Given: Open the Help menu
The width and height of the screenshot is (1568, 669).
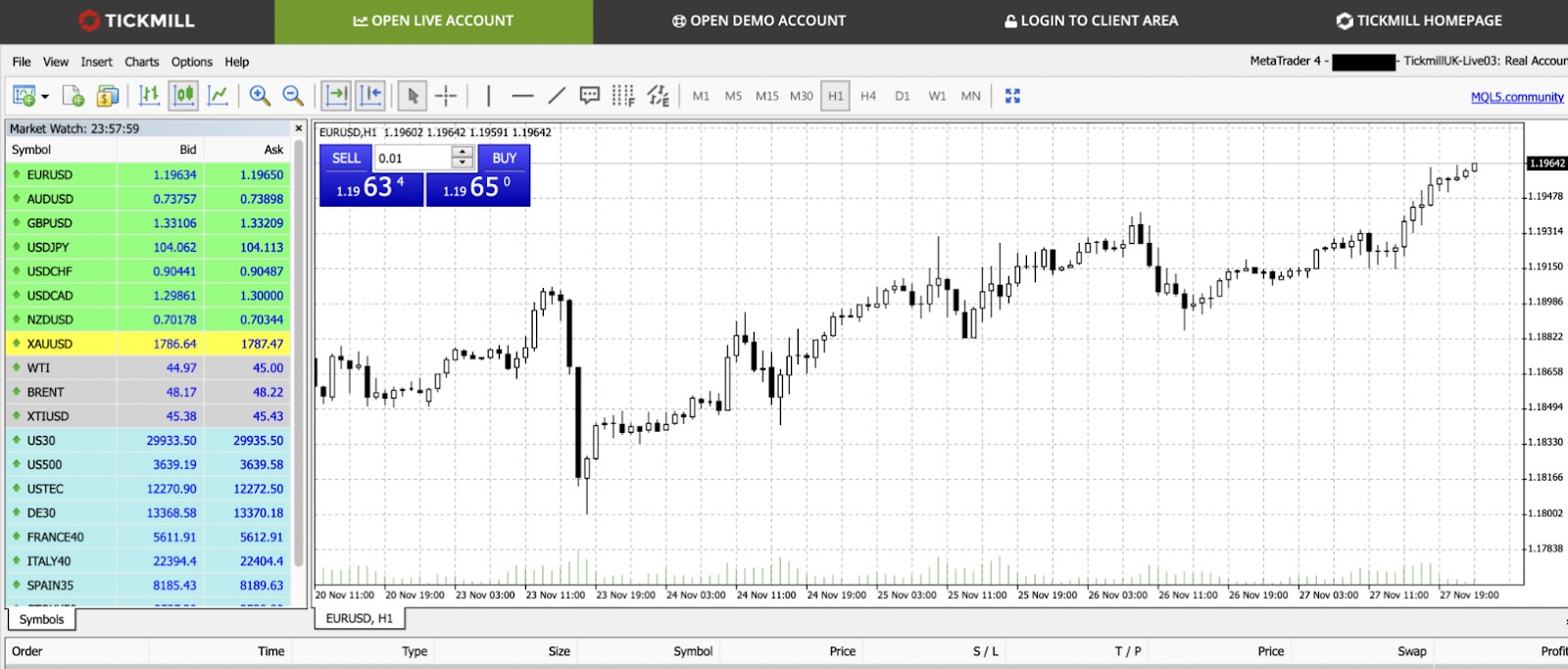Looking at the screenshot, I should (x=237, y=62).
